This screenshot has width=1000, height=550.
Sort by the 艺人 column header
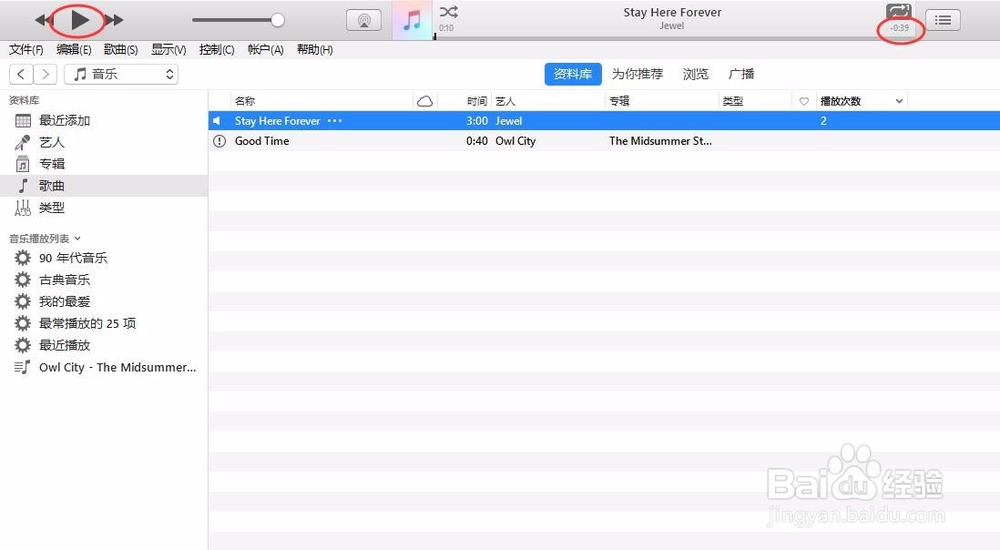547,101
